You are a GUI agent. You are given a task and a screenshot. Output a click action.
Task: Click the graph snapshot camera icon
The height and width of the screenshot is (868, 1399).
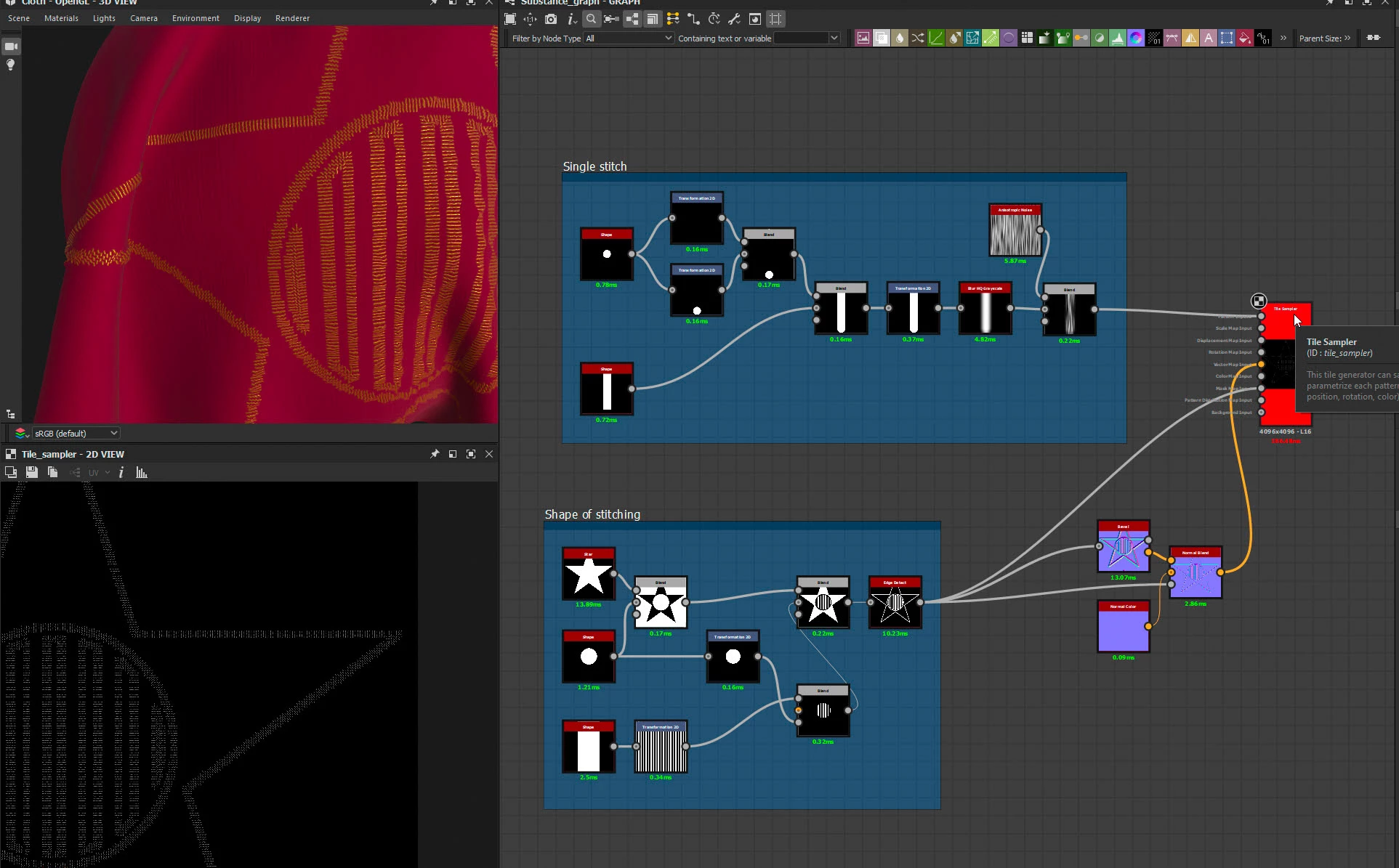coord(551,19)
